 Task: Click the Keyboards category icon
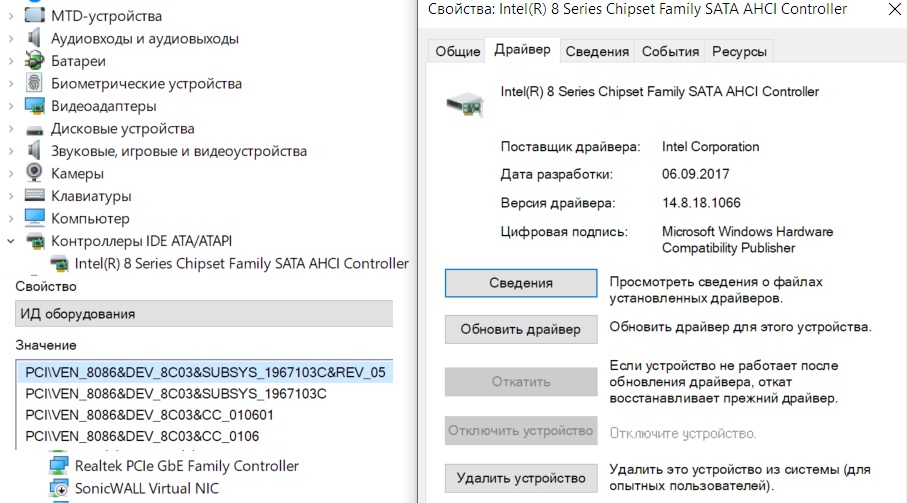[35, 196]
